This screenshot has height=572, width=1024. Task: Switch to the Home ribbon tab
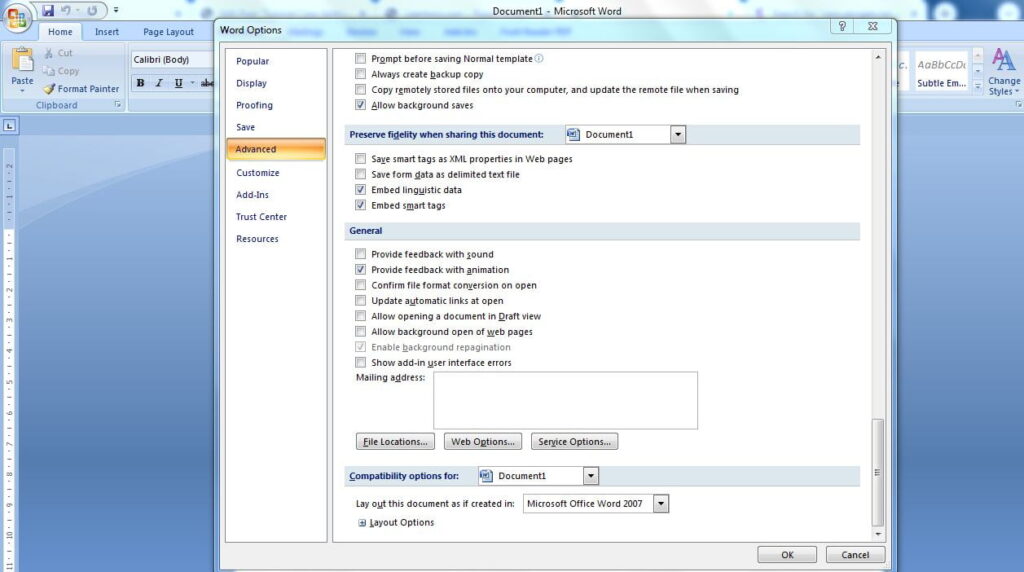pyautogui.click(x=60, y=31)
